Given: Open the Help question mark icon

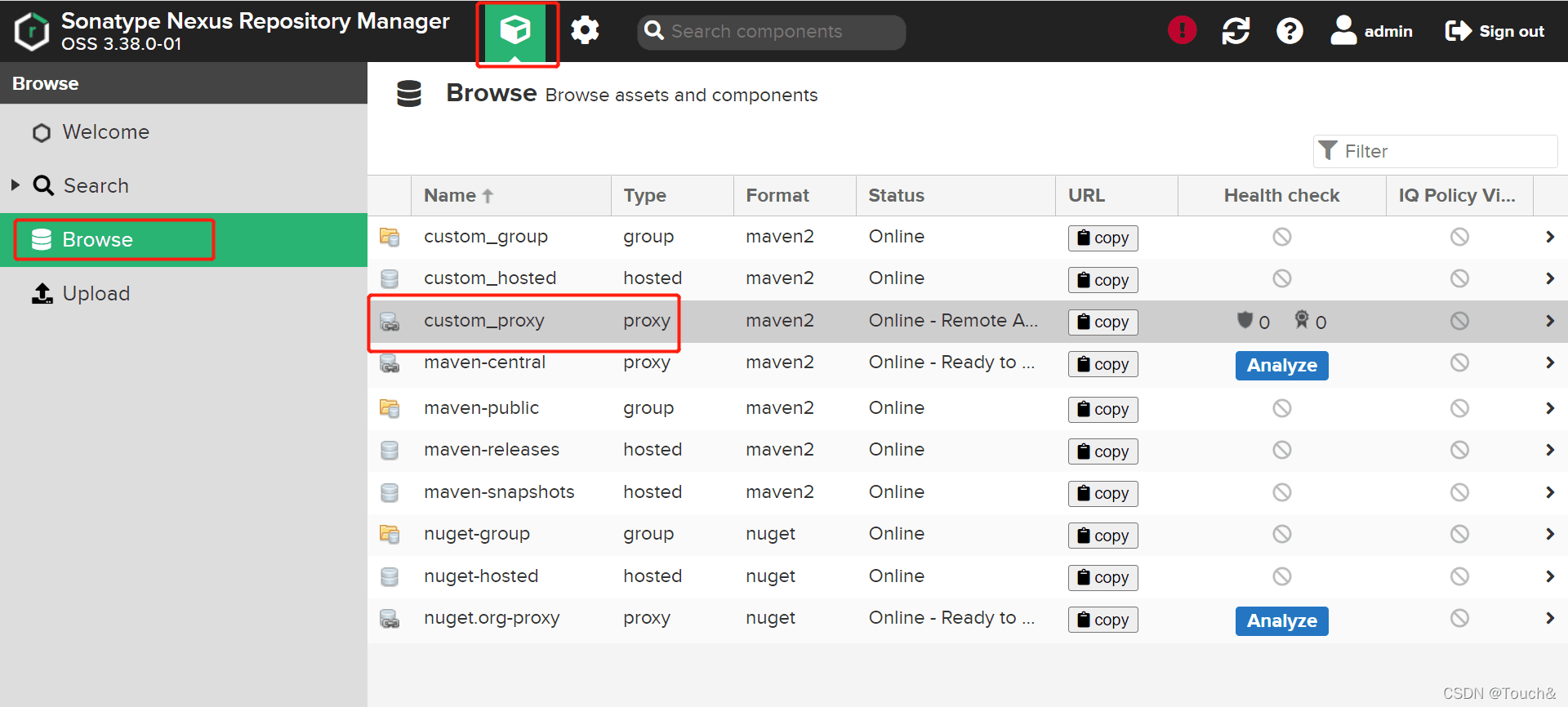Looking at the screenshot, I should (x=1290, y=31).
